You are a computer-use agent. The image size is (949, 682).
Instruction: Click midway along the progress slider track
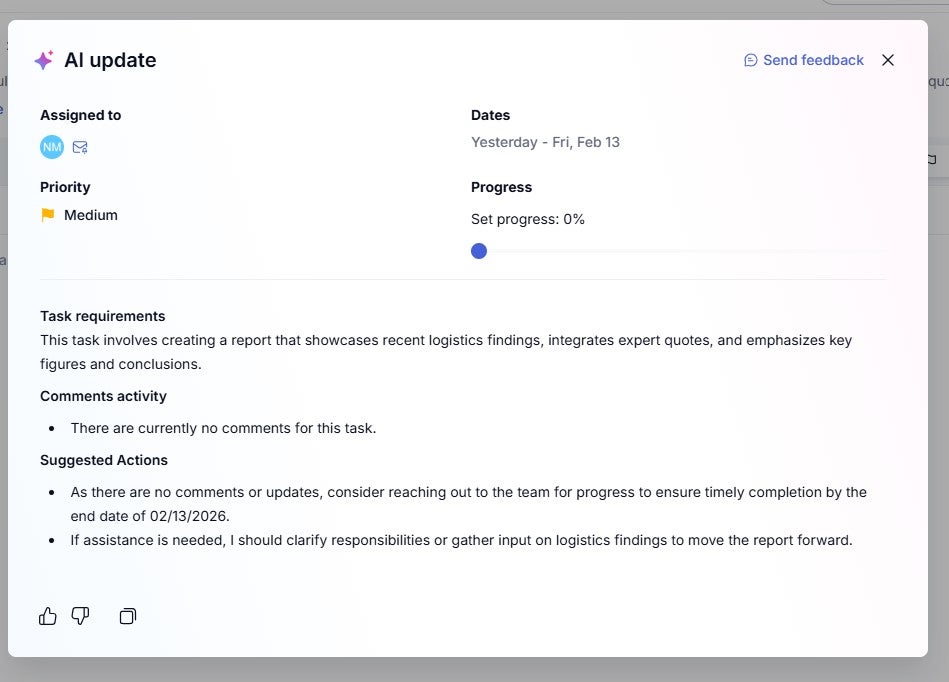[x=680, y=250]
